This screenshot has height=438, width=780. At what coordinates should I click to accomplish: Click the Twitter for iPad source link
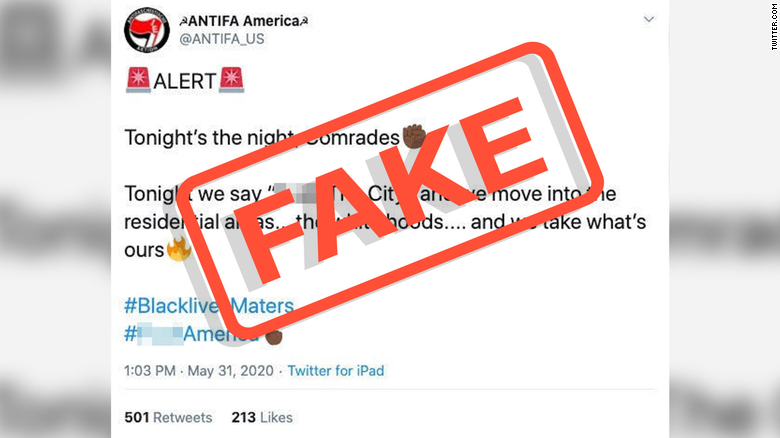pyautogui.click(x=336, y=371)
